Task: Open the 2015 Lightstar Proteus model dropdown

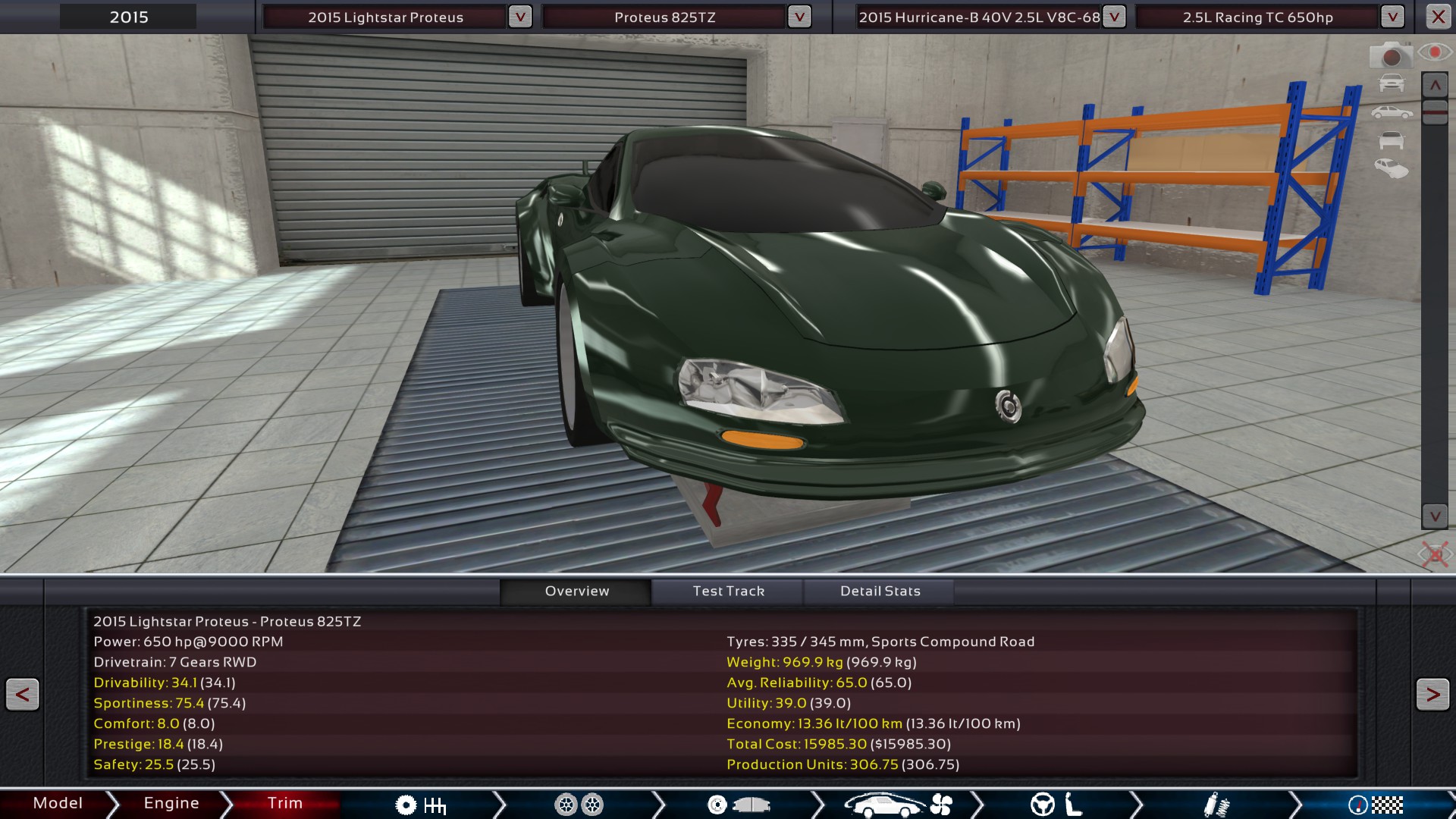Action: (x=520, y=17)
